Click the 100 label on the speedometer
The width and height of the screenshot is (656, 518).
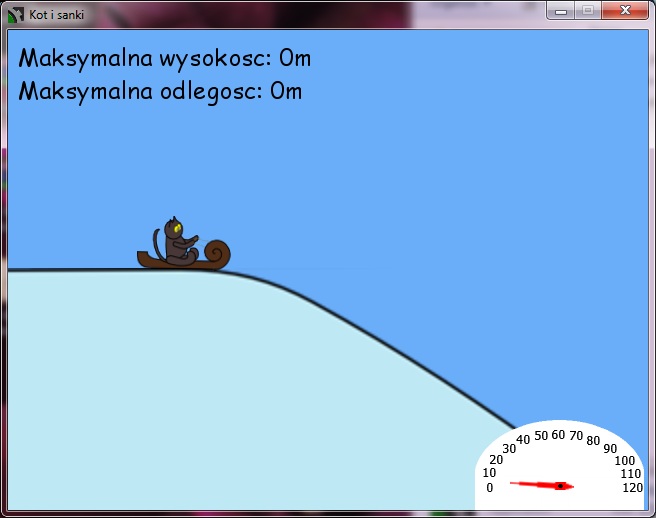coord(624,460)
